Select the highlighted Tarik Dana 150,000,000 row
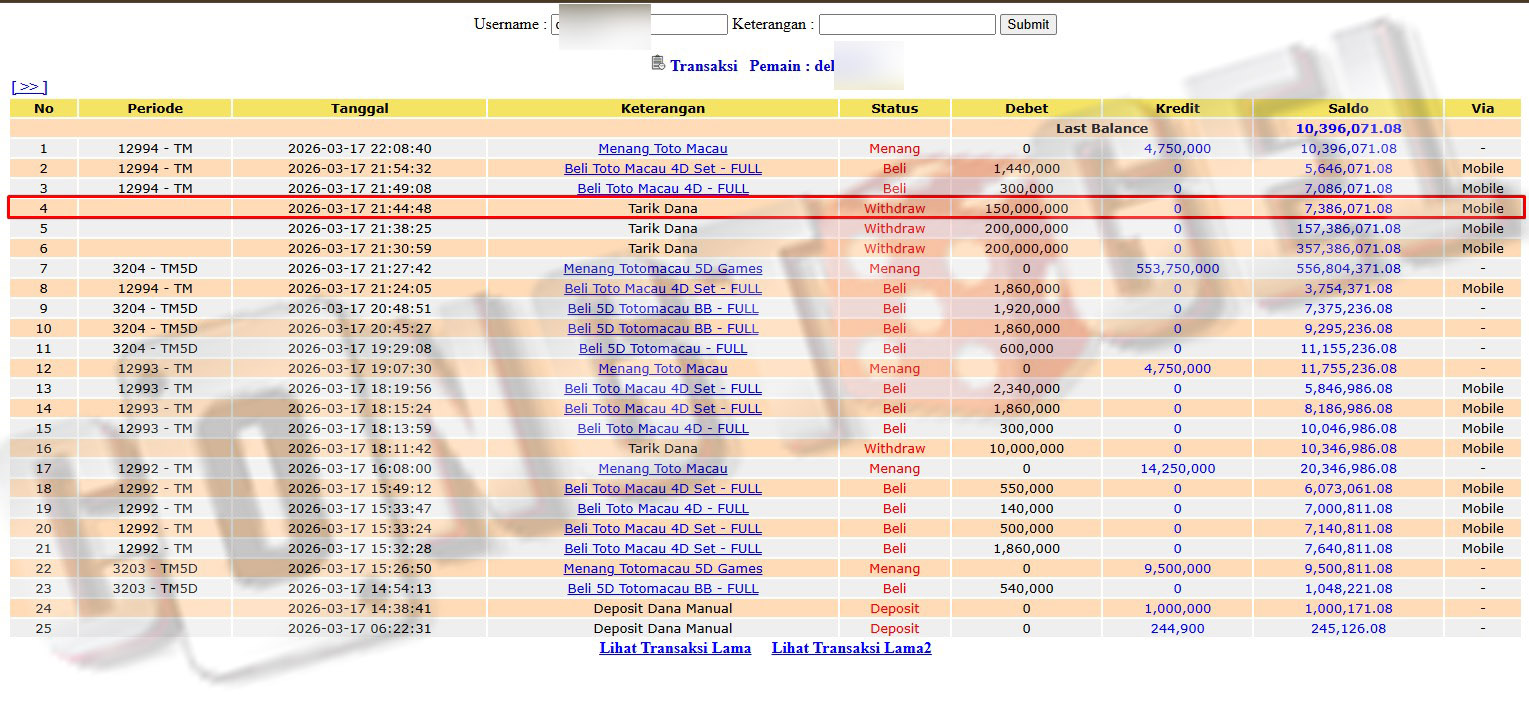Screen dimensions: 1529x703 (x=766, y=208)
